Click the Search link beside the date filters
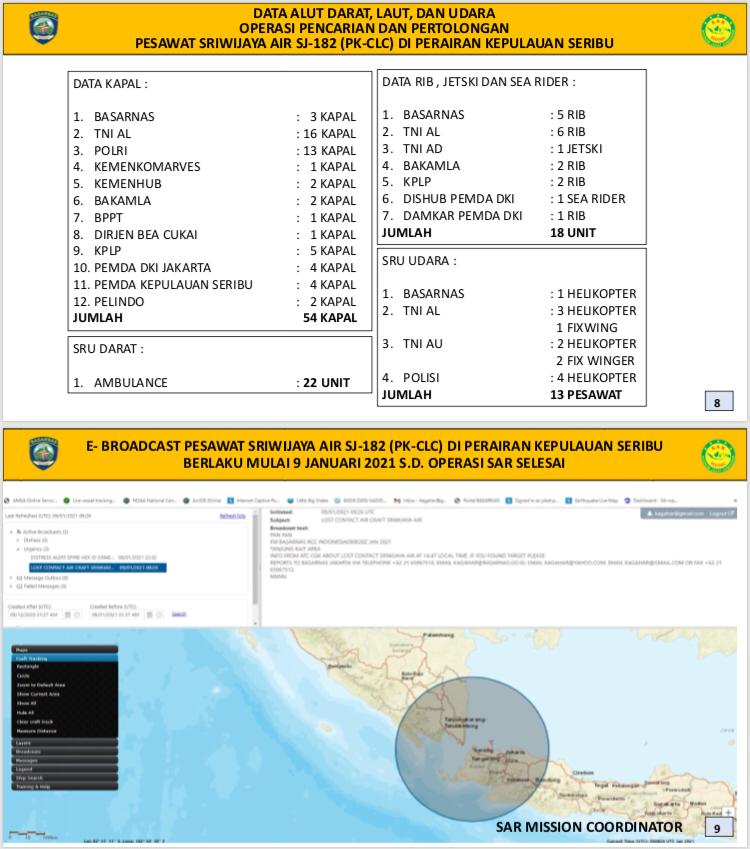The image size is (750, 849). [x=179, y=614]
